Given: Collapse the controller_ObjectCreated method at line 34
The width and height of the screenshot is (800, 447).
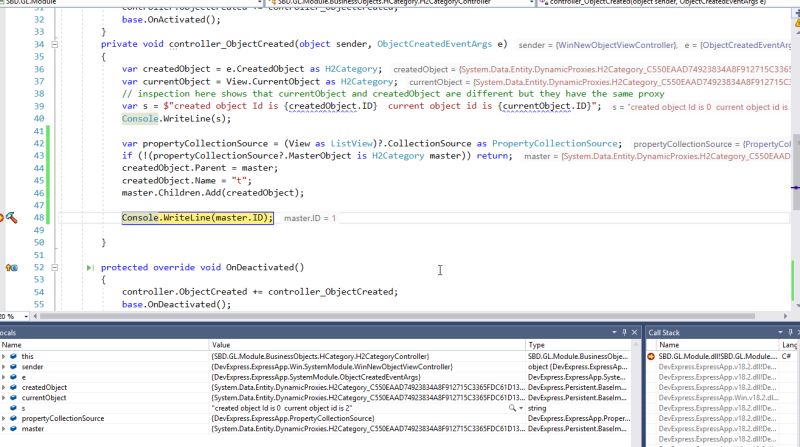Looking at the screenshot, I should coord(55,44).
